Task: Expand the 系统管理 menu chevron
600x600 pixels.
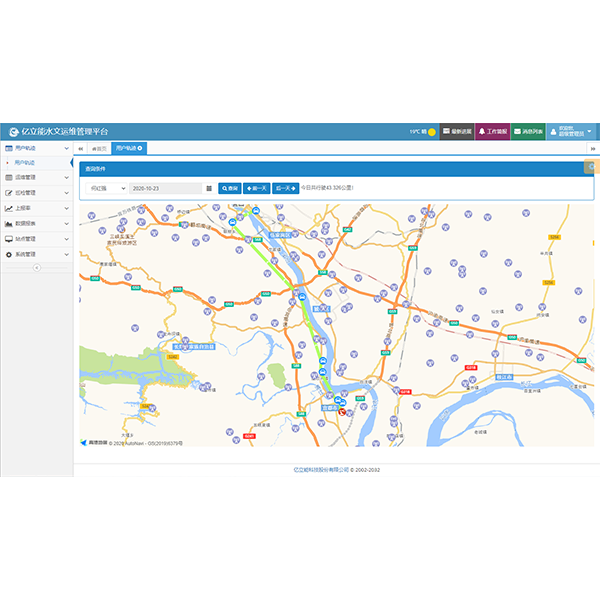Action: 67,254
